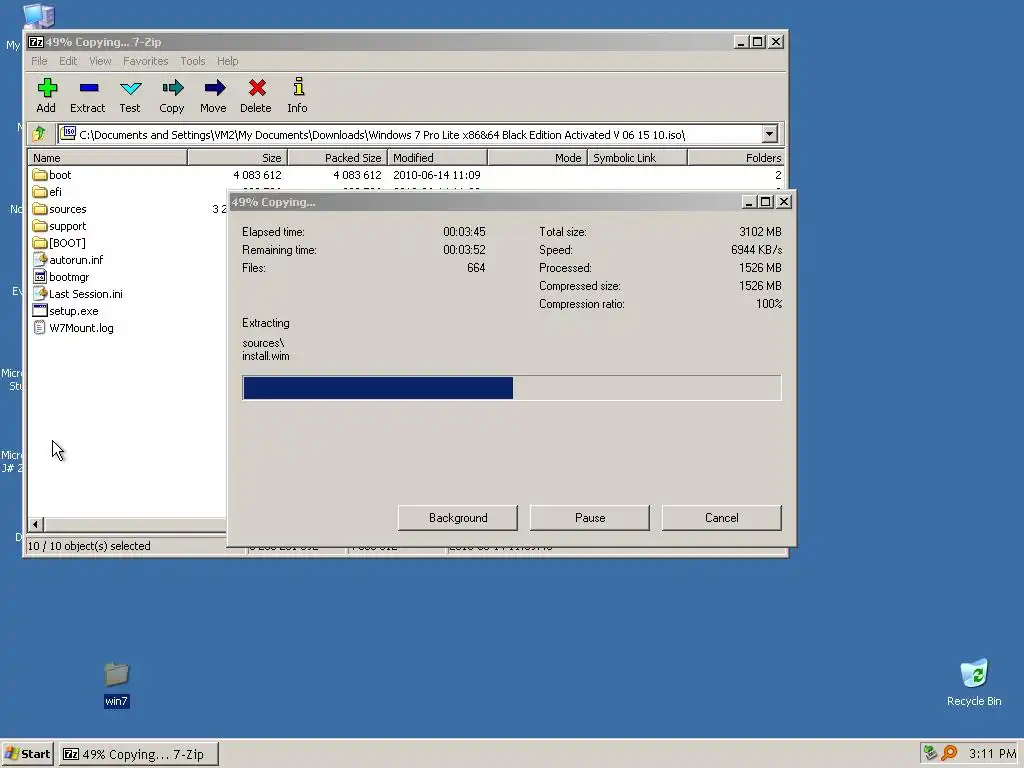The width and height of the screenshot is (1024, 768).
Task: Select the Last Session.ini file icon
Action: click(40, 294)
